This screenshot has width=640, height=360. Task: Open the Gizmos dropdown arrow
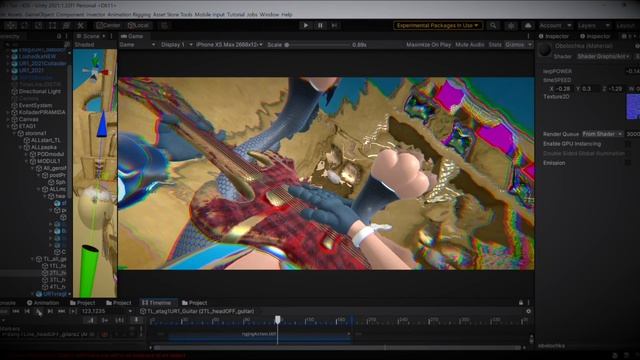[x=530, y=44]
